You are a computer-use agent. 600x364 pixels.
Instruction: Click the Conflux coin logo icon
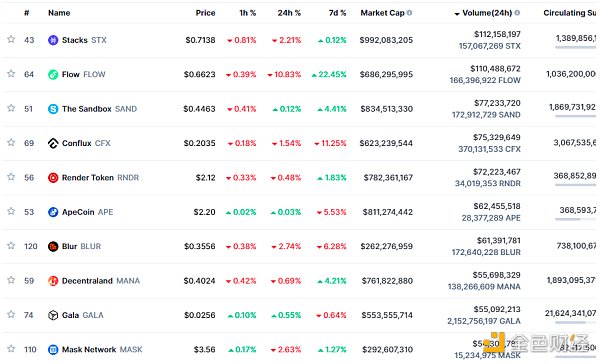[53, 143]
